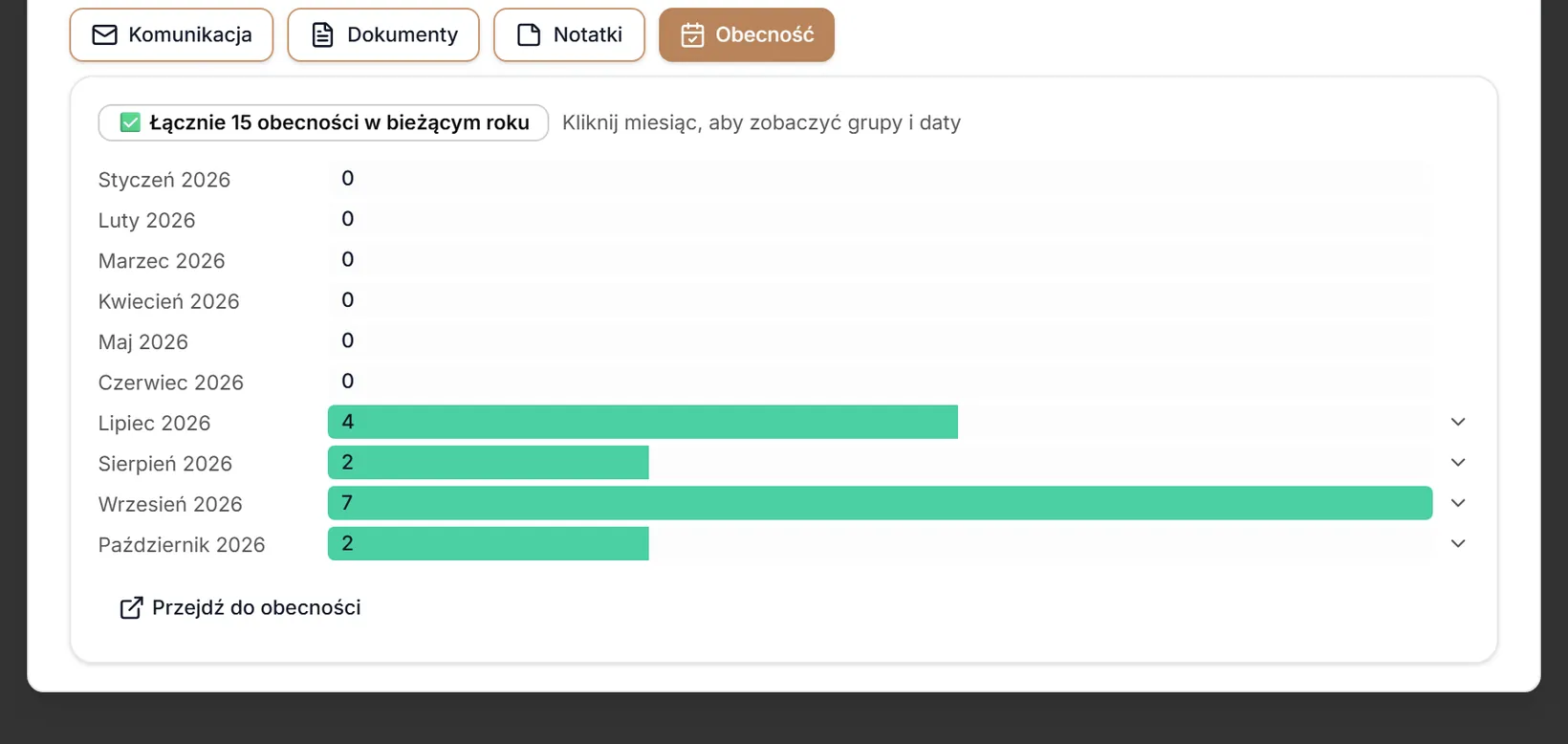Expand the Lipiec 2026 chevron

pos(1458,422)
